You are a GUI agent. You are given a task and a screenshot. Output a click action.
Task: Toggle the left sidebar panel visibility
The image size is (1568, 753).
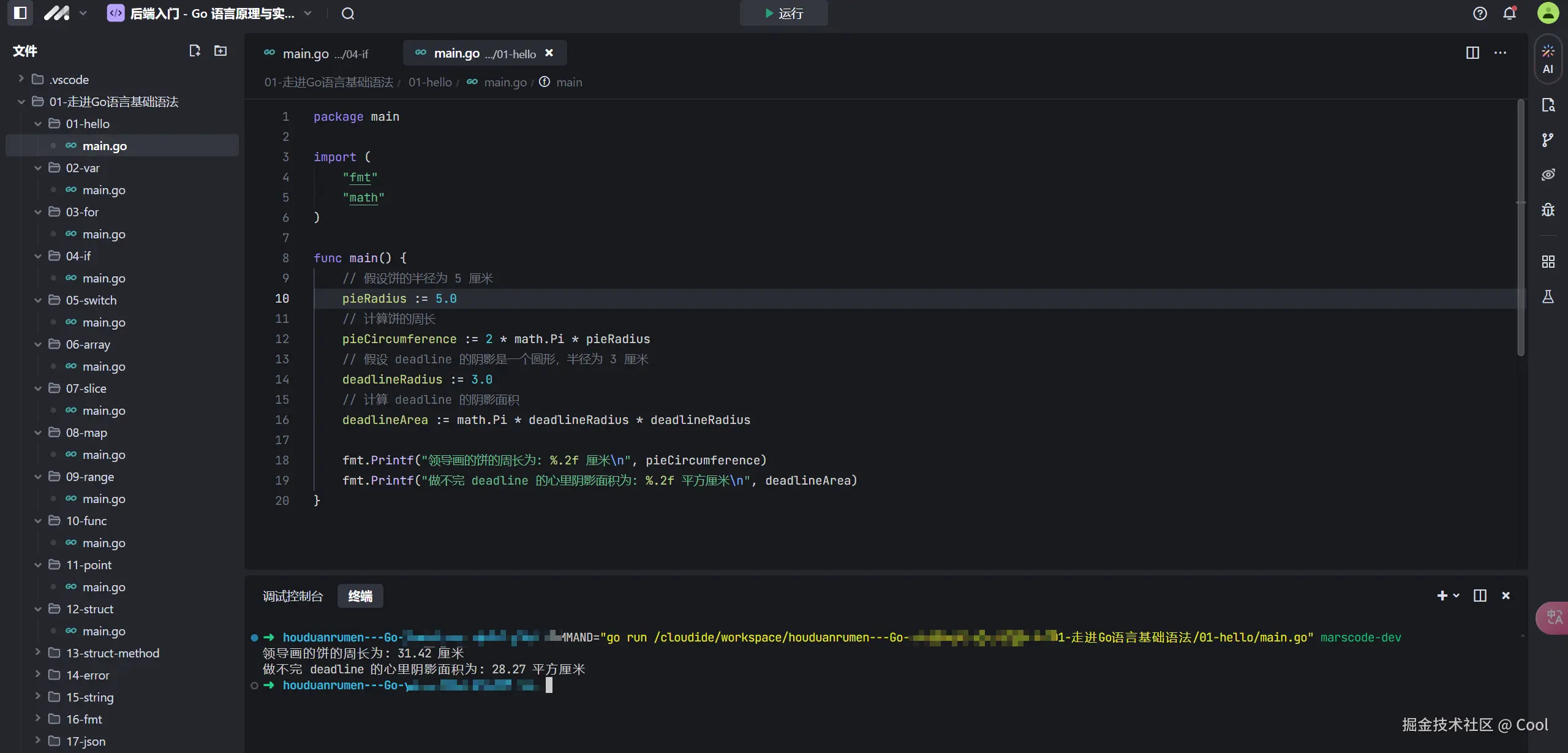click(20, 13)
